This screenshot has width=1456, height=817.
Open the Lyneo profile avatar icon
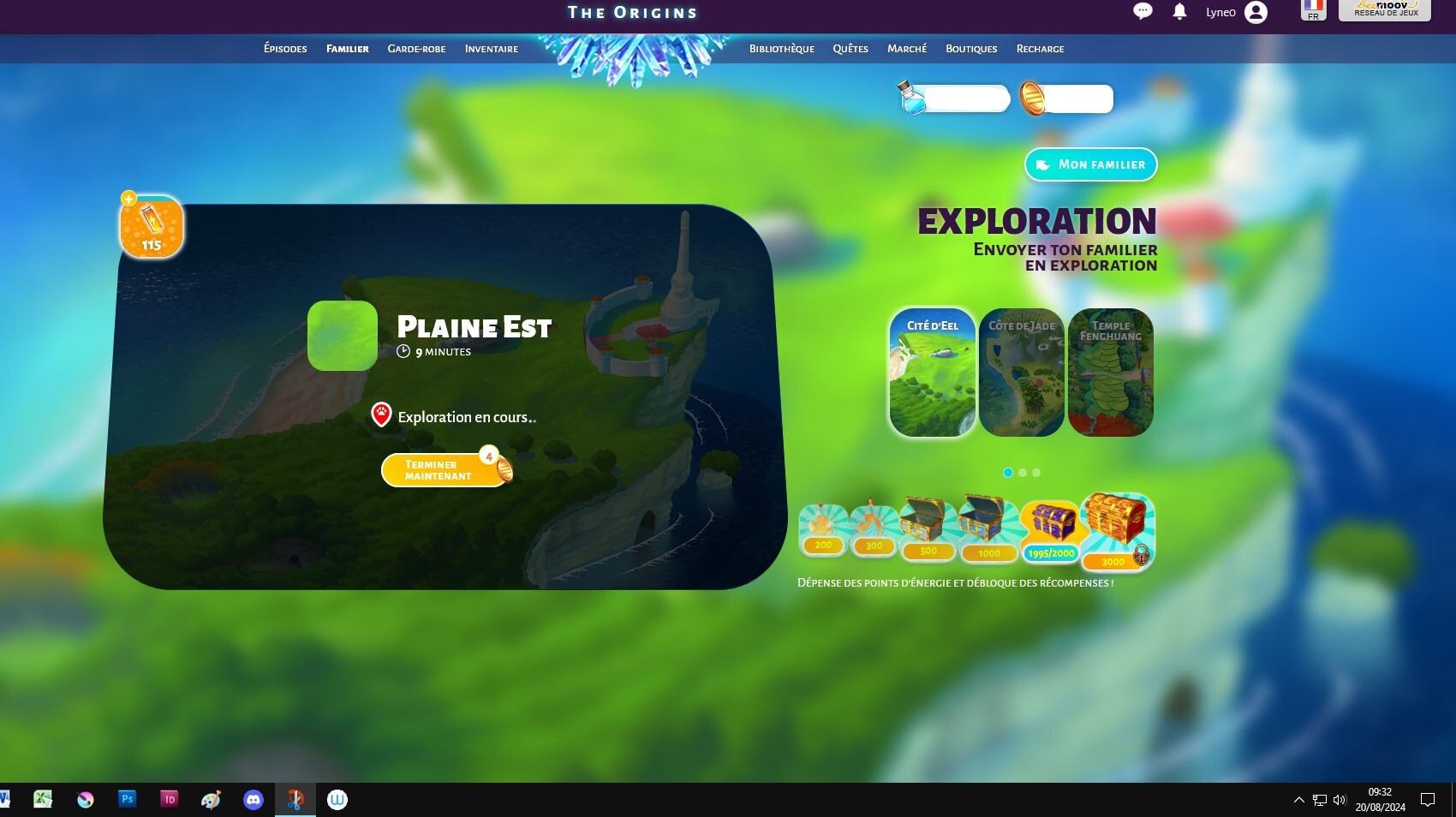point(1256,12)
